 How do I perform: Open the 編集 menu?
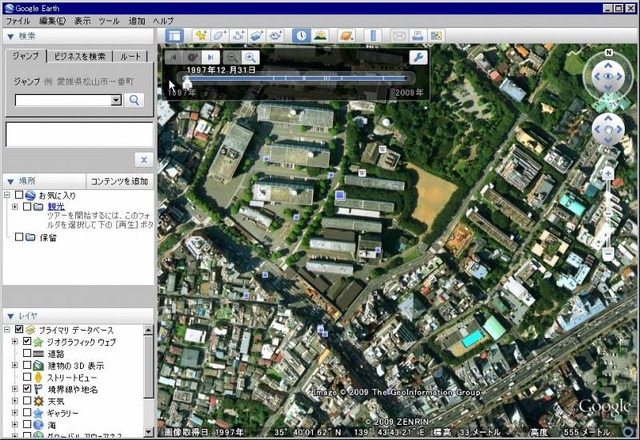(52, 21)
